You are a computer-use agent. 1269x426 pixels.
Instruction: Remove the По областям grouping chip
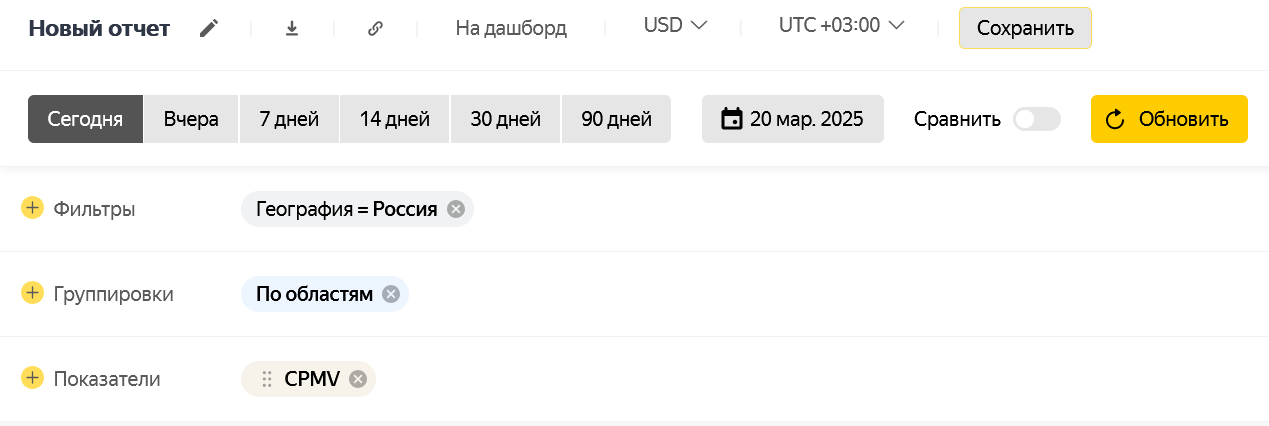coord(391,294)
